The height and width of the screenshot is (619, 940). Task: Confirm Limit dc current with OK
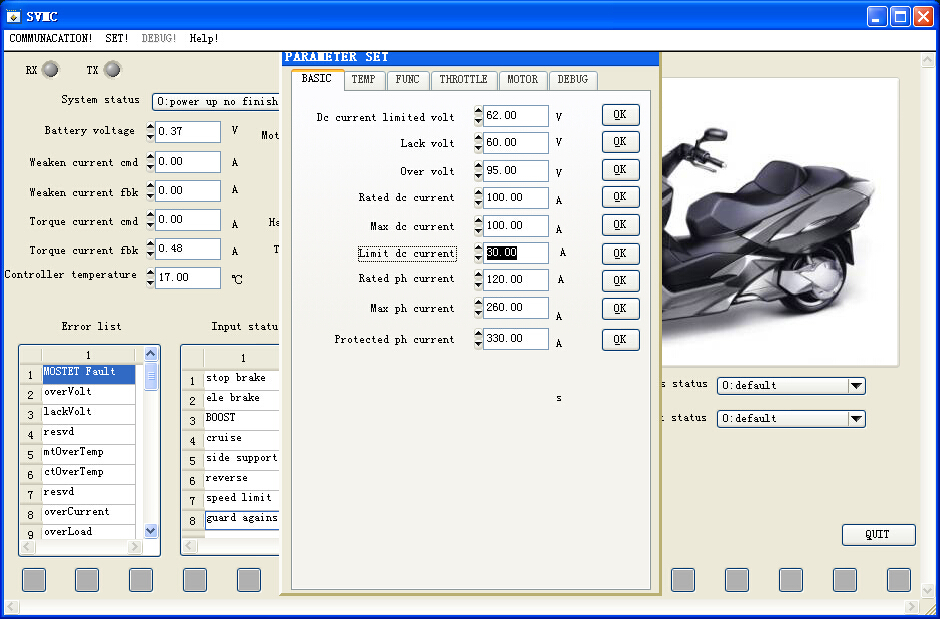pos(620,253)
